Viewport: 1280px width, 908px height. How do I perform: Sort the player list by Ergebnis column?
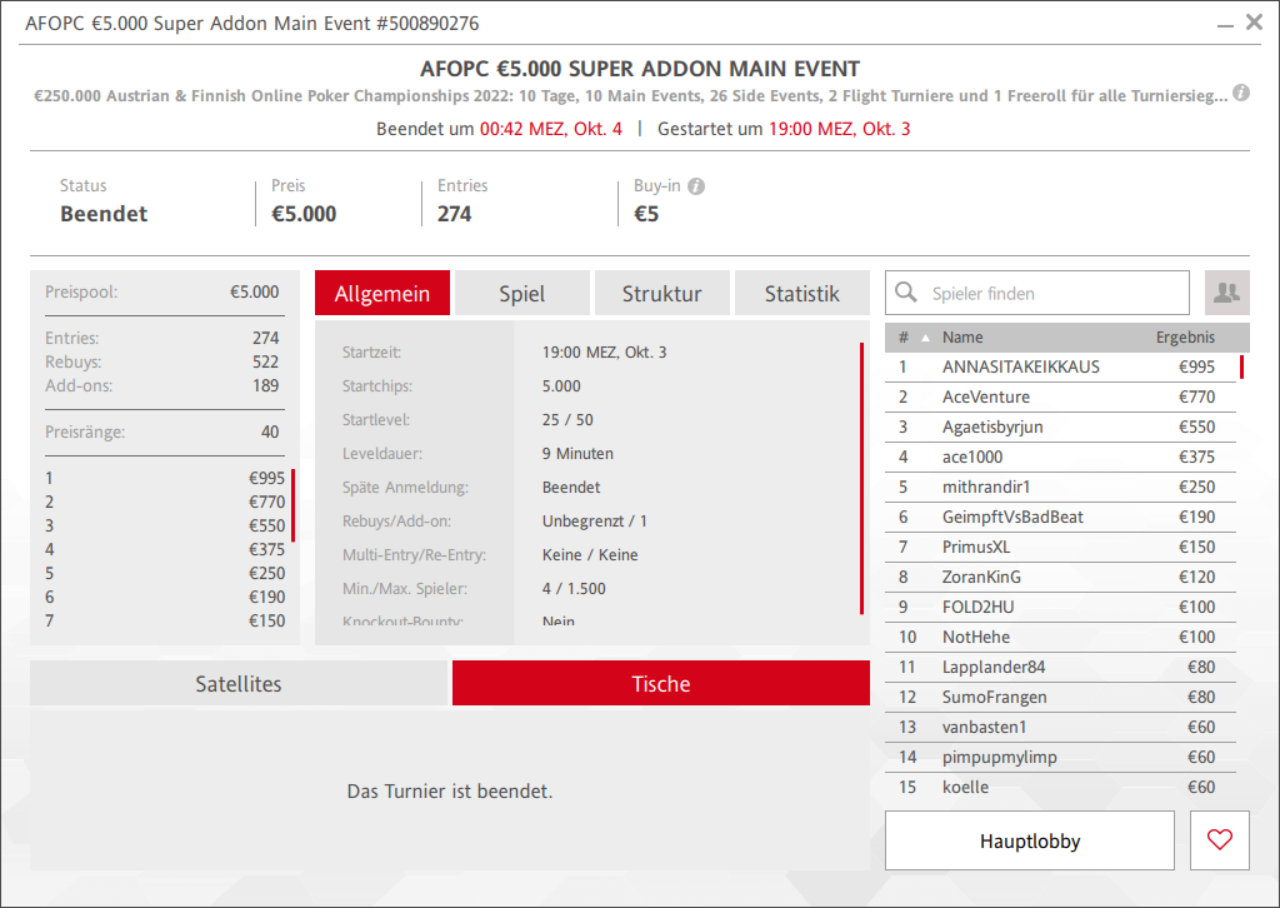pyautogui.click(x=1186, y=338)
